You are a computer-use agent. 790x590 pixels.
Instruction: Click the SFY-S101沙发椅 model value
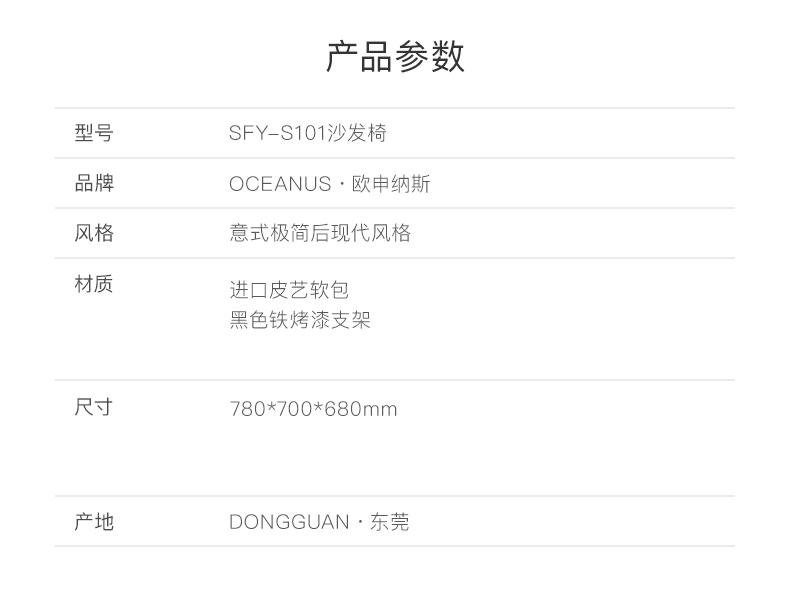click(x=307, y=134)
